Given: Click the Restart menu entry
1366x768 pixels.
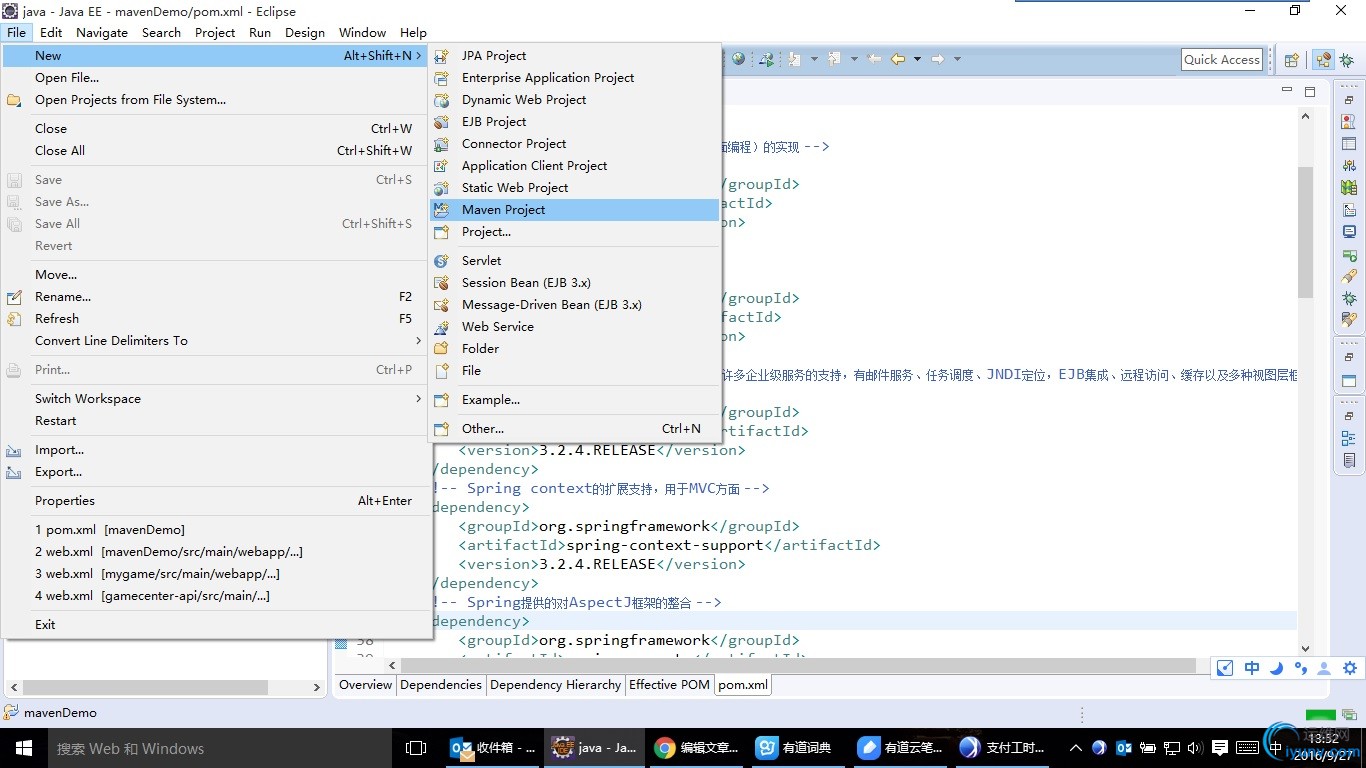Looking at the screenshot, I should (216, 420).
